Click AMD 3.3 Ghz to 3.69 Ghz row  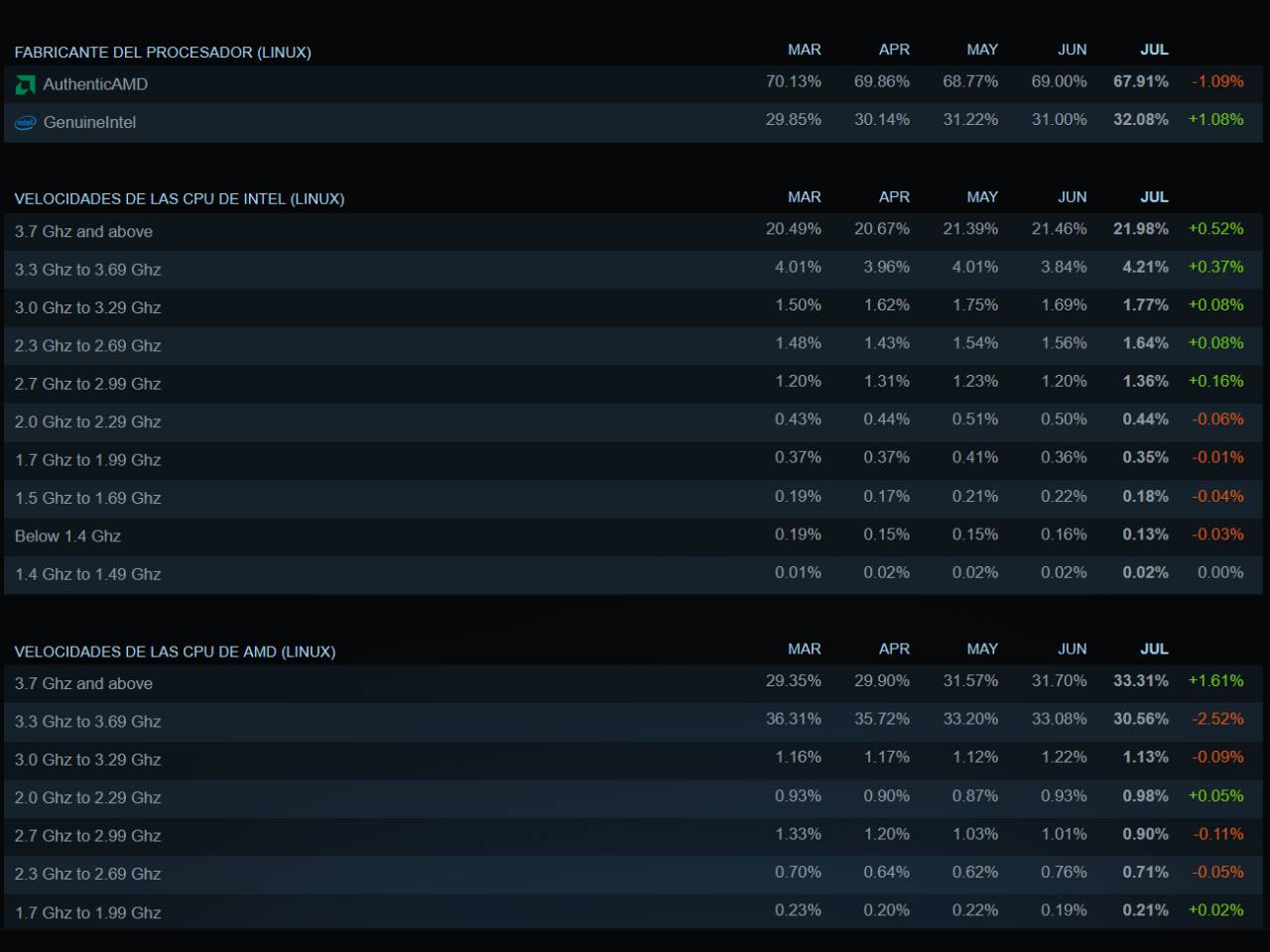pos(633,721)
